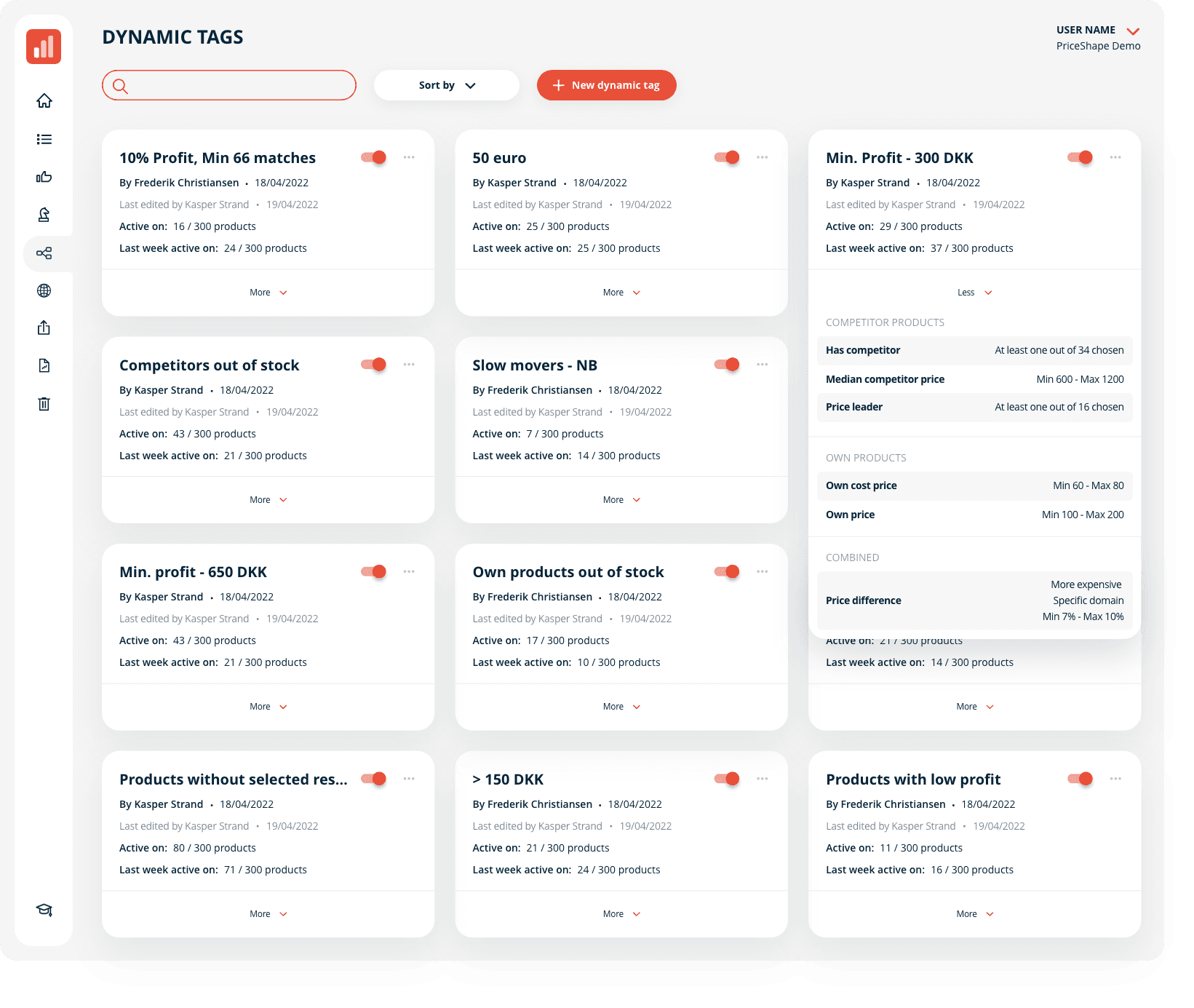Click the Price leader condition row

pos(975,407)
